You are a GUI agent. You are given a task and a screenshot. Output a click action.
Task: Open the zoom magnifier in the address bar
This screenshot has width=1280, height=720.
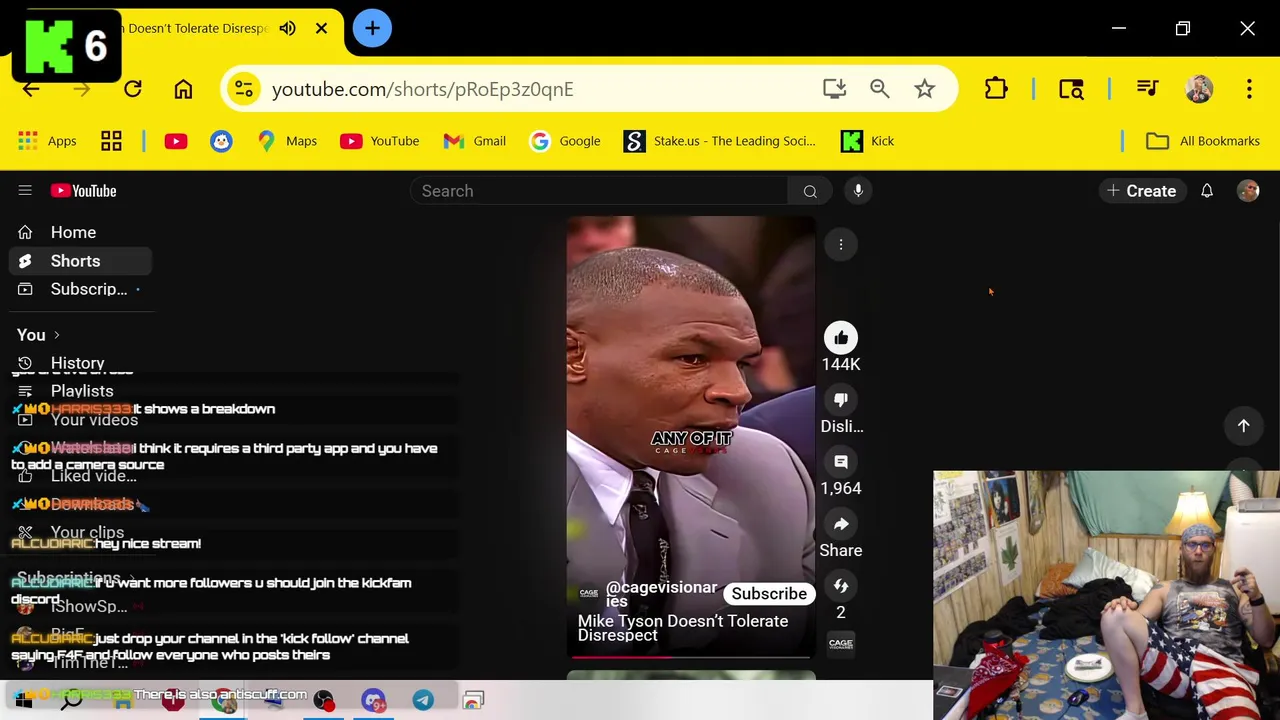(879, 89)
